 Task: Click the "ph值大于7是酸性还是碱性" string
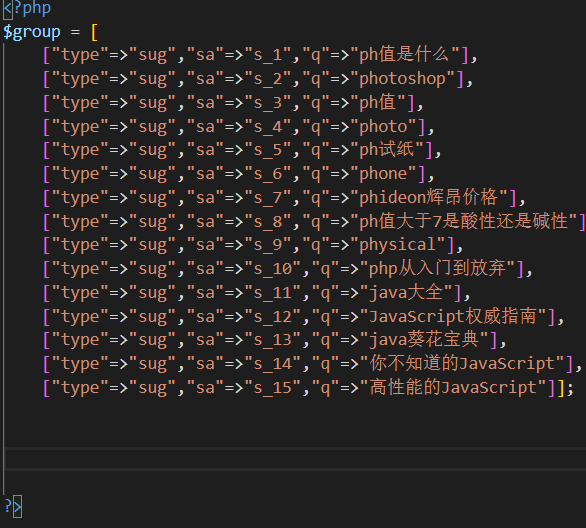click(x=464, y=222)
